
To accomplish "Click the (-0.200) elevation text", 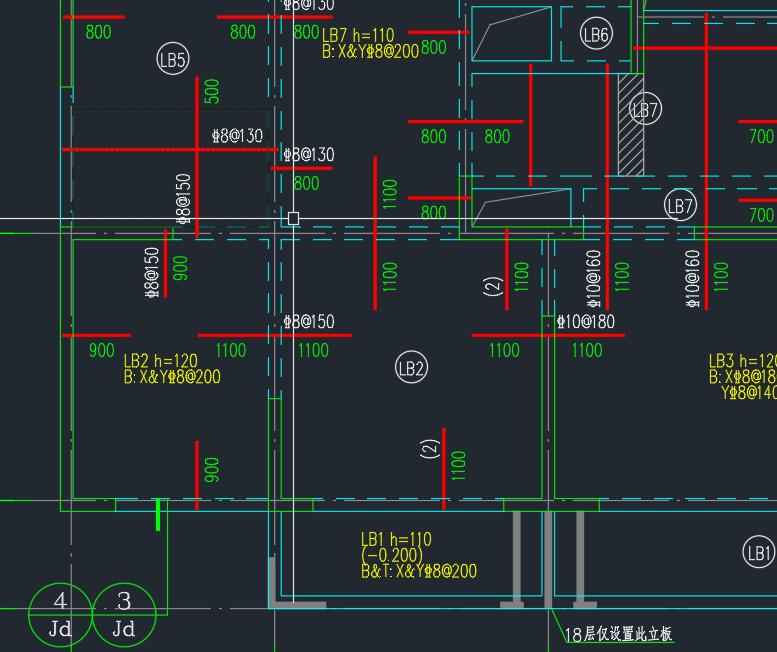I will 392,554.
